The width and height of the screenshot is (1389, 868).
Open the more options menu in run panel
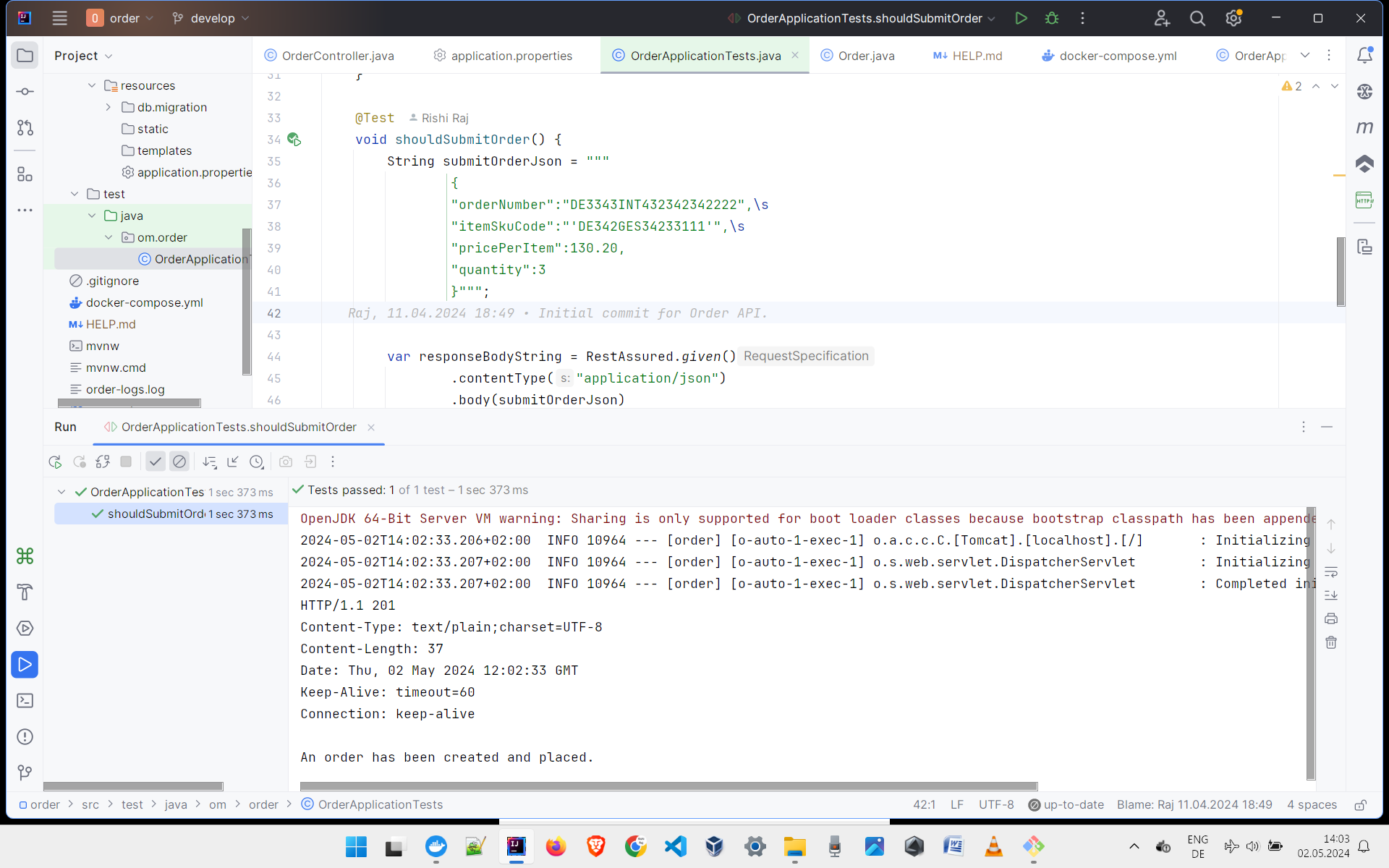coord(1304,427)
